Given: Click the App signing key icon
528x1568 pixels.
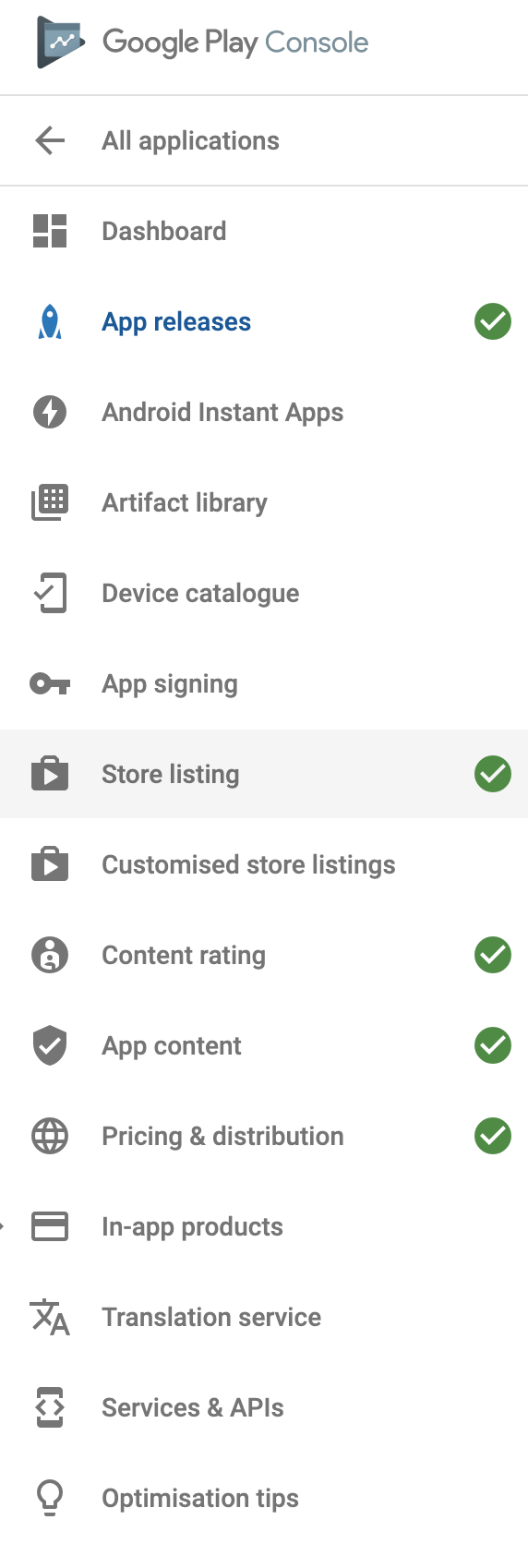Looking at the screenshot, I should (50, 683).
